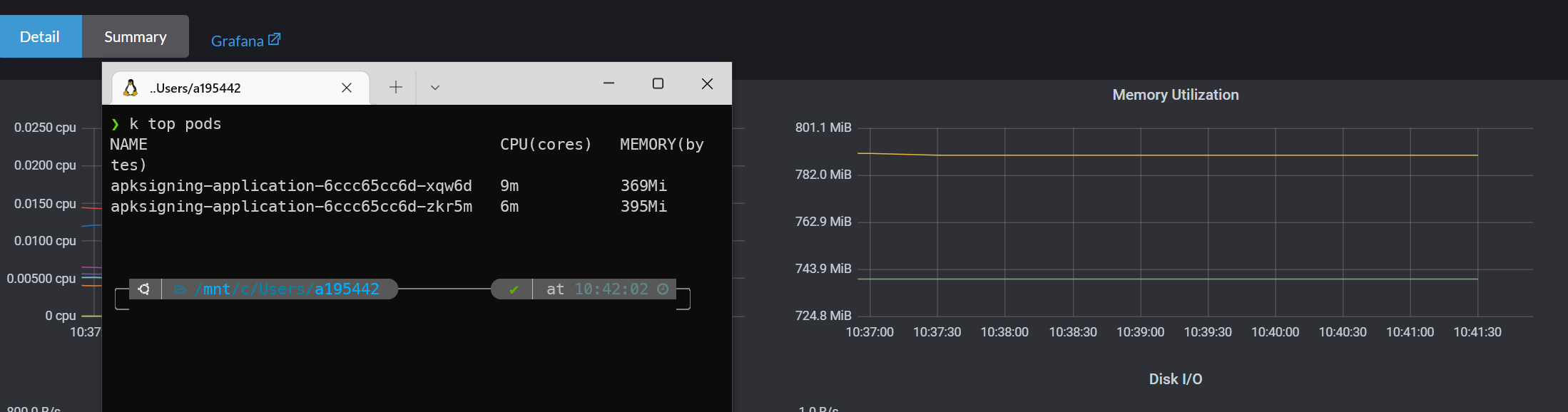
Task: Click the Grafana external-link arrow icon
Action: pos(274,39)
